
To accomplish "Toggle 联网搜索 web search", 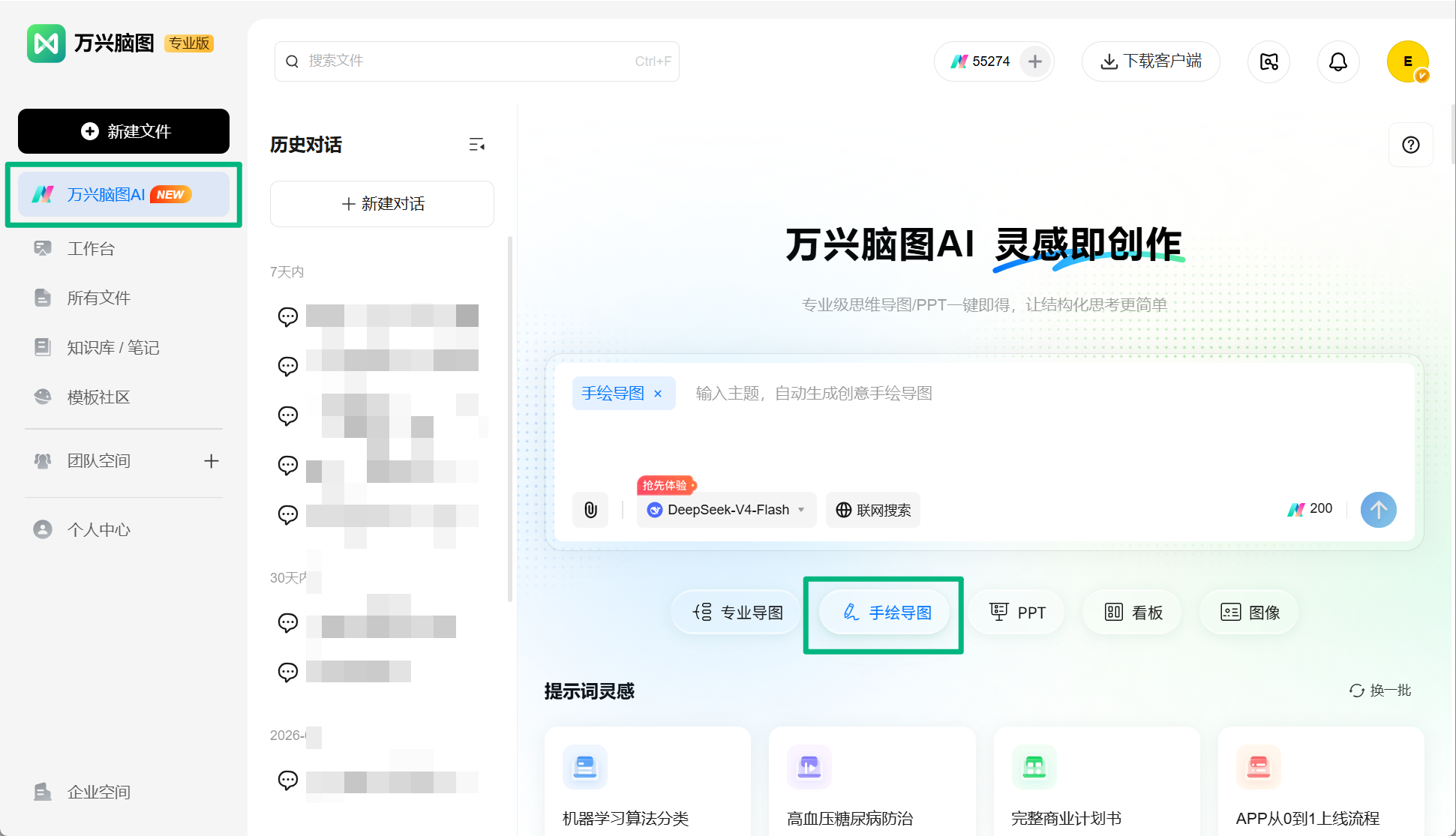I will (873, 510).
